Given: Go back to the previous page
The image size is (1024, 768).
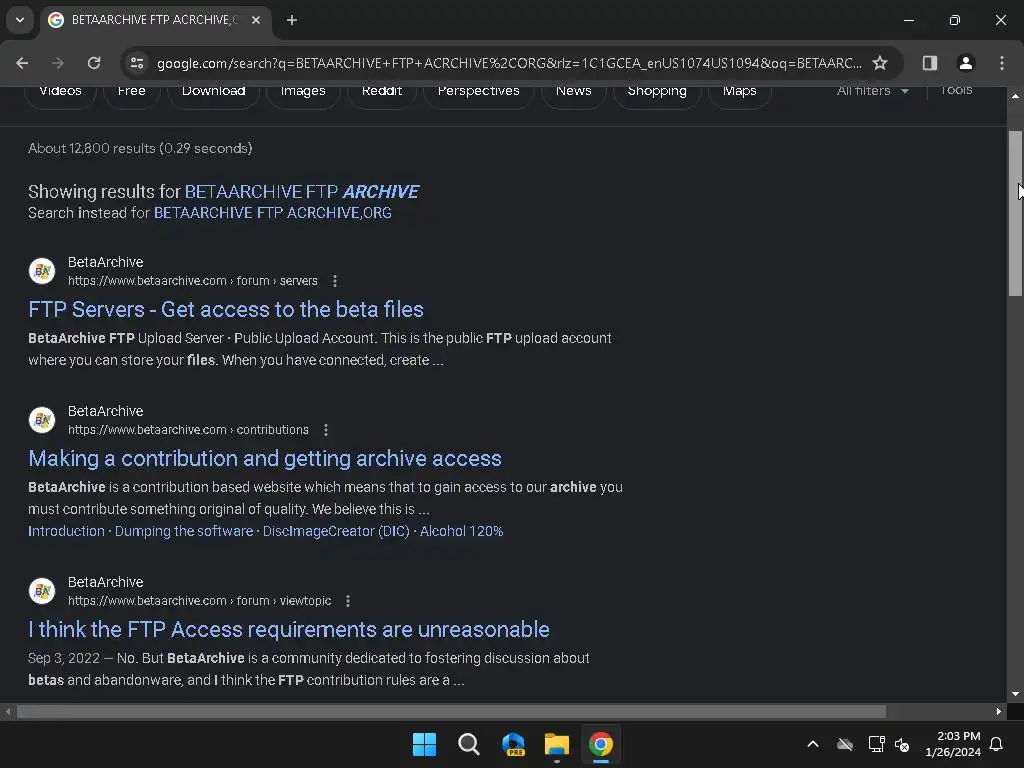Looking at the screenshot, I should (x=22, y=63).
